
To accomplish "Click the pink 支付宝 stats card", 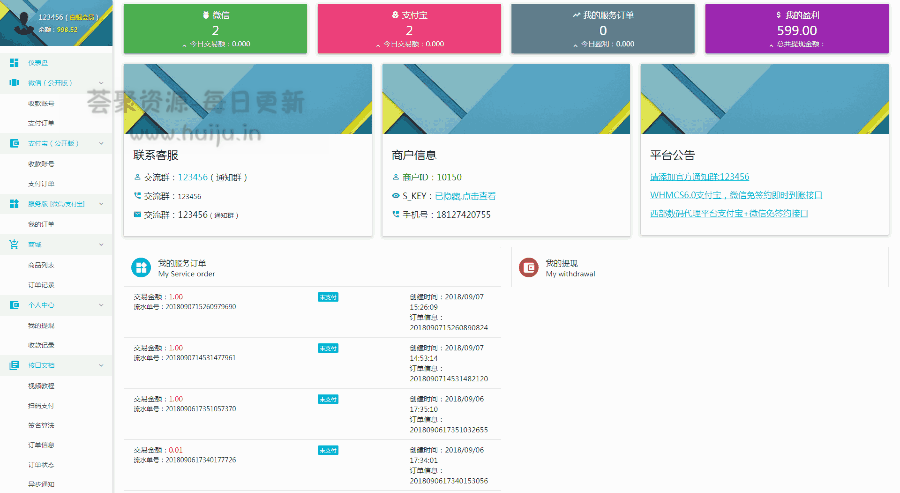I will click(x=409, y=29).
